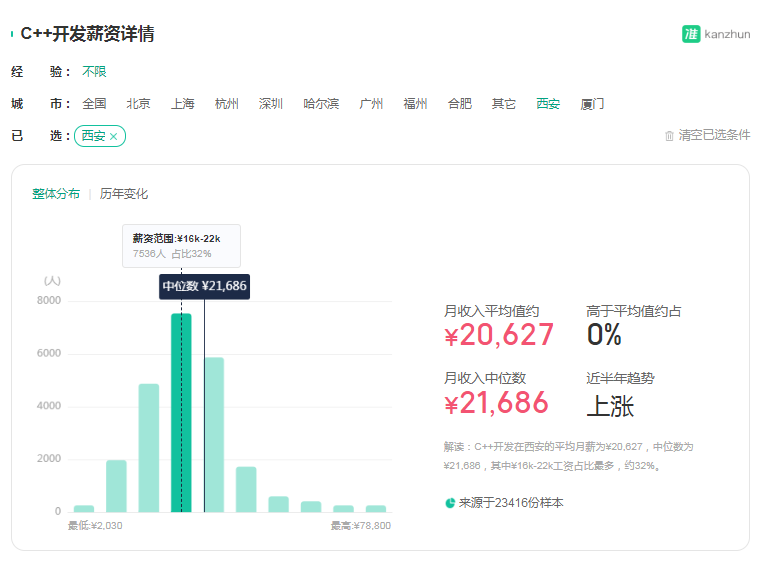Viewport: 762px width, 561px height.
Task: Click the 中位数 ¥21,686 median label
Action: point(204,286)
